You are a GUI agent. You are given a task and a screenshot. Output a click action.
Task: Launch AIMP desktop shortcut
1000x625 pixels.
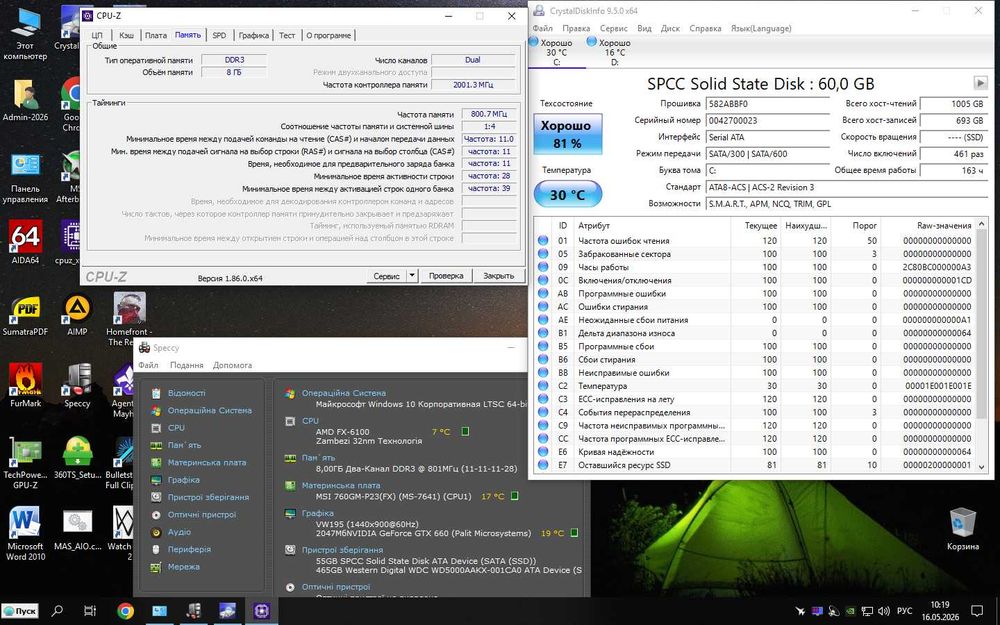[77, 314]
